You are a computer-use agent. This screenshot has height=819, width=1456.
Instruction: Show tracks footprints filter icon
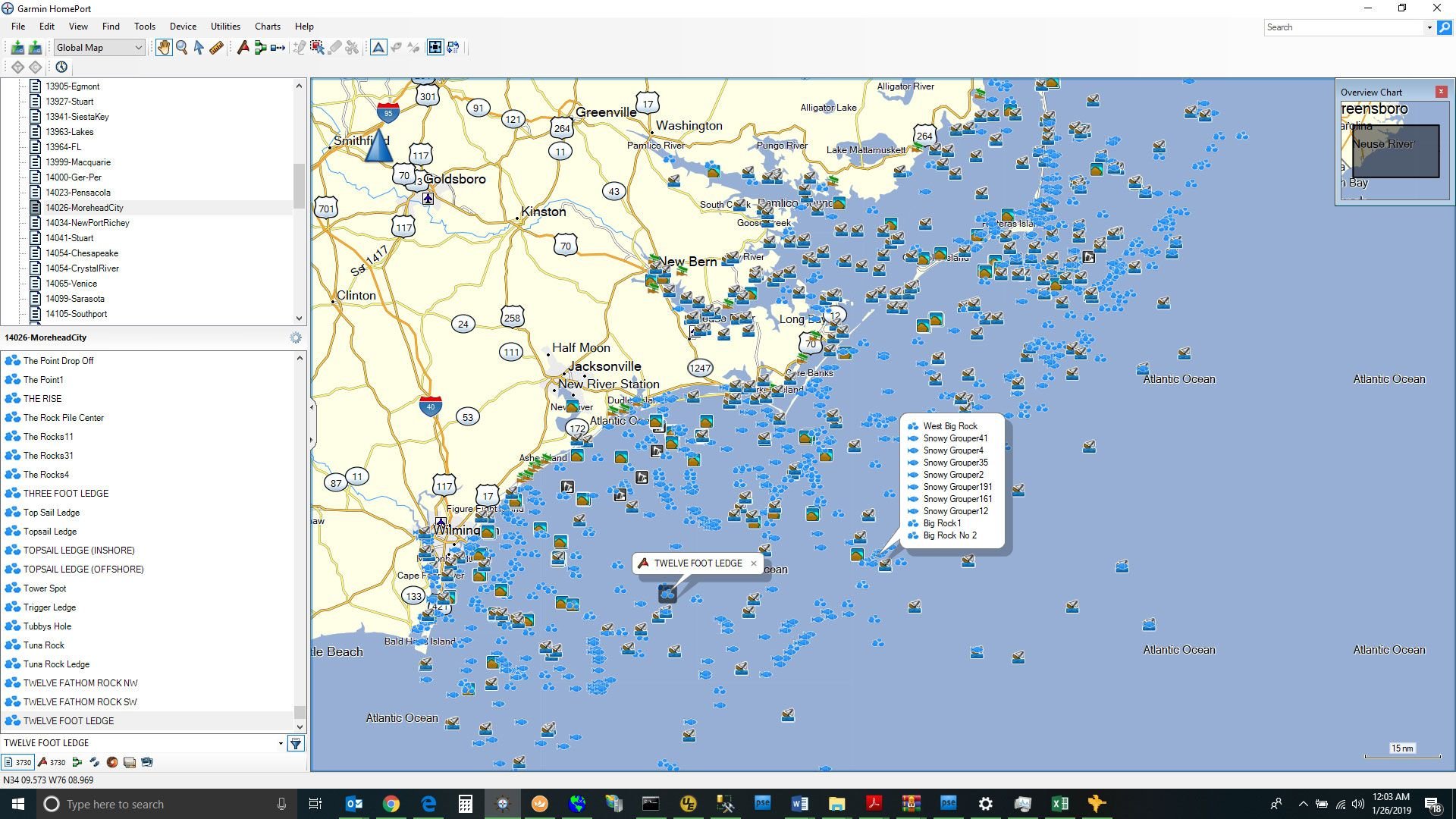coord(94,762)
